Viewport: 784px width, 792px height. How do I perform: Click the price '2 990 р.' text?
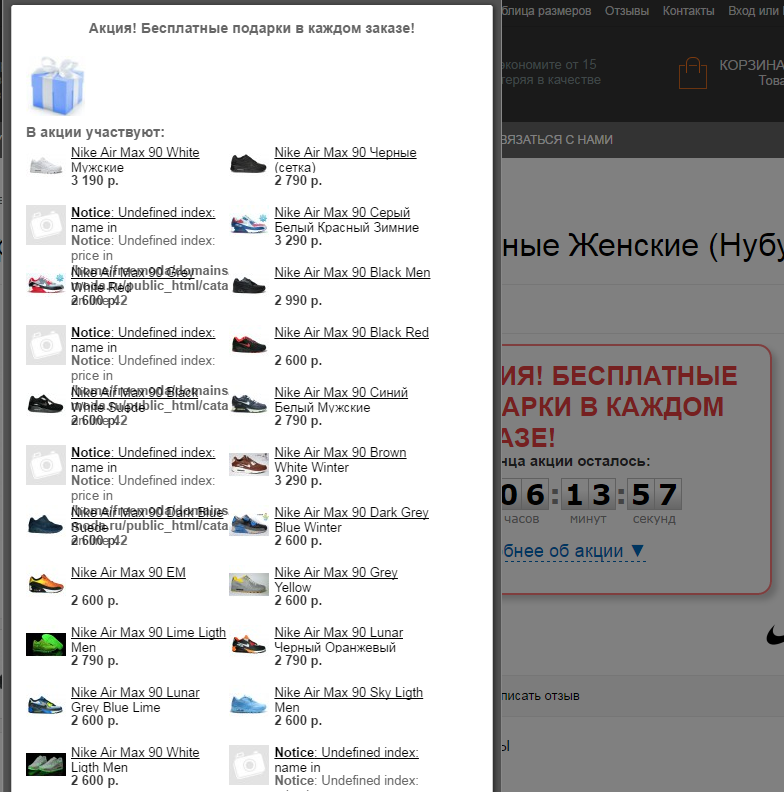coord(298,300)
